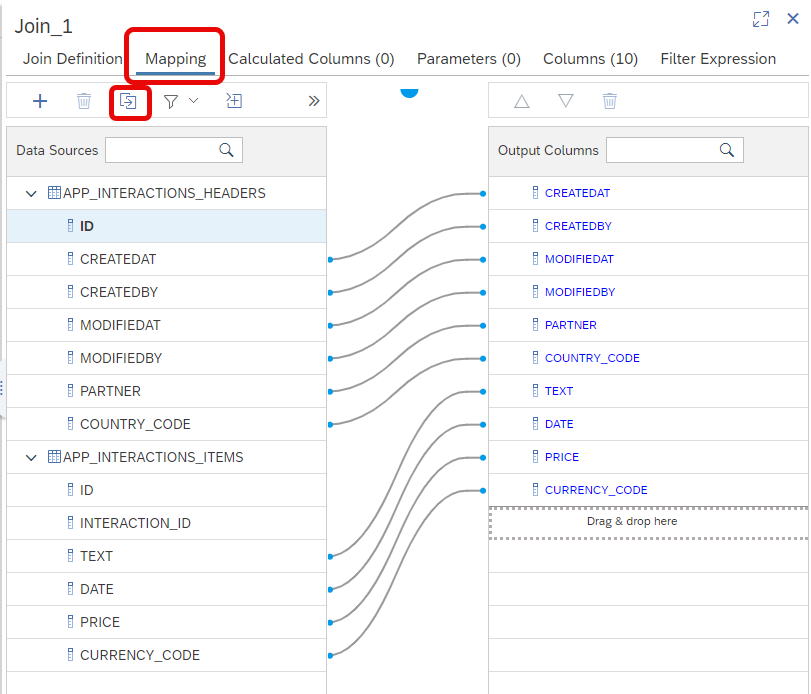This screenshot has height=694, width=811.
Task: Click table icon of APP_INTERACTIONS_HEADERS
Action: pos(54,193)
